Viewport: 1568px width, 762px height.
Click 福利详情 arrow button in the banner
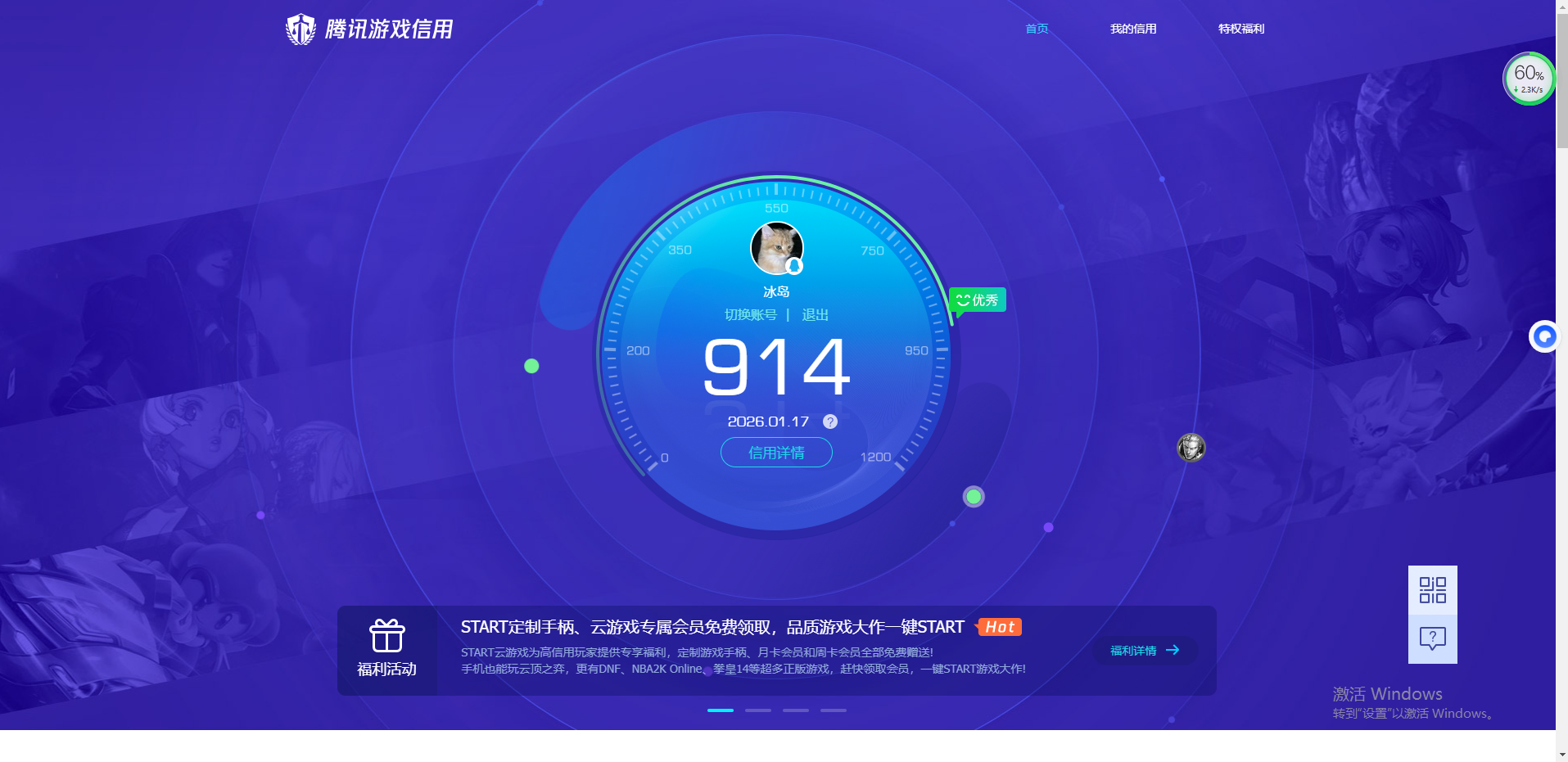click(x=1145, y=650)
